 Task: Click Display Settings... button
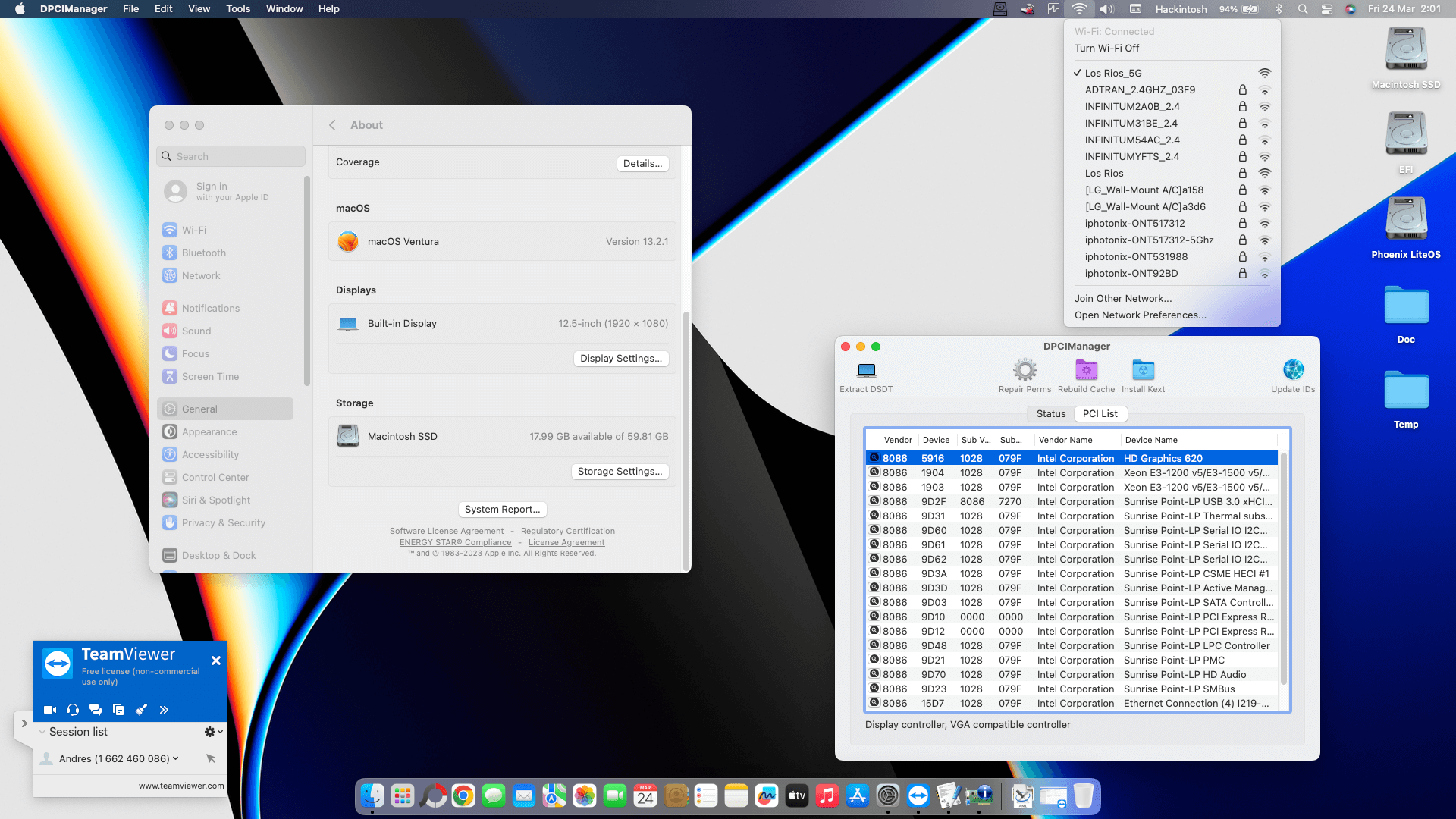click(x=621, y=358)
